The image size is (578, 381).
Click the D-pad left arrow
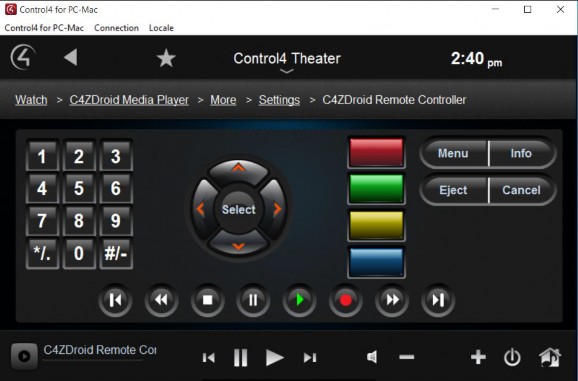[x=202, y=209]
